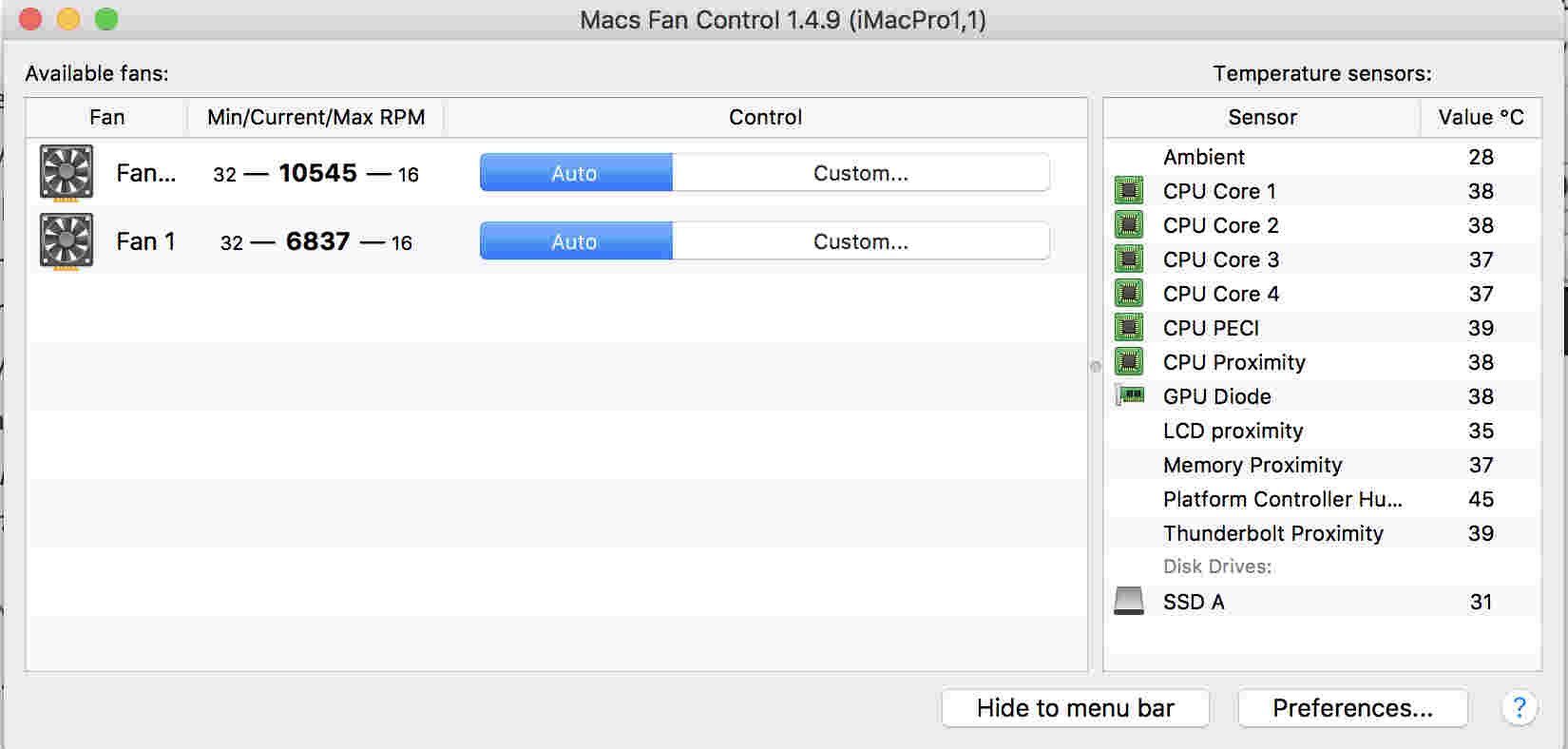The width and height of the screenshot is (1568, 749).
Task: Select the LCD proximity sensor row
Action: 1323,431
